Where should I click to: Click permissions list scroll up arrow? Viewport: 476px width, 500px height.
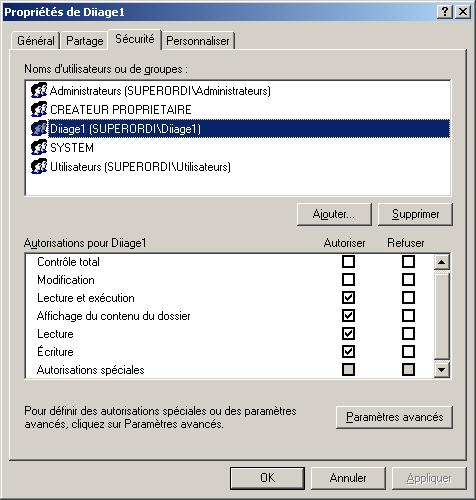click(442, 262)
